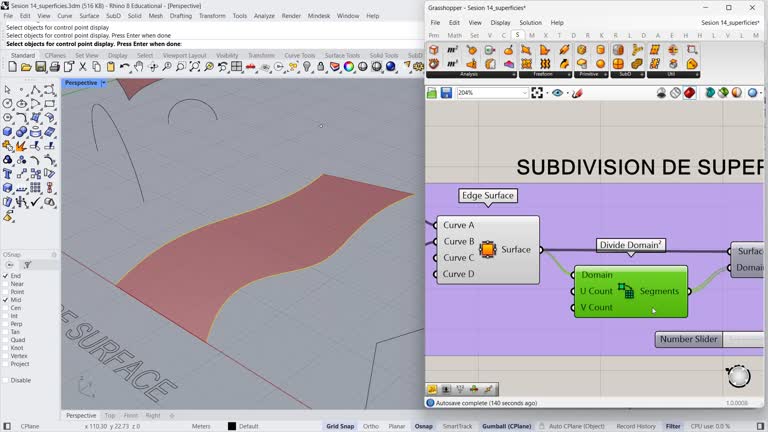This screenshot has height=432, width=768.
Task: Click the orange Sphere primitive icon
Action: coord(600,64)
